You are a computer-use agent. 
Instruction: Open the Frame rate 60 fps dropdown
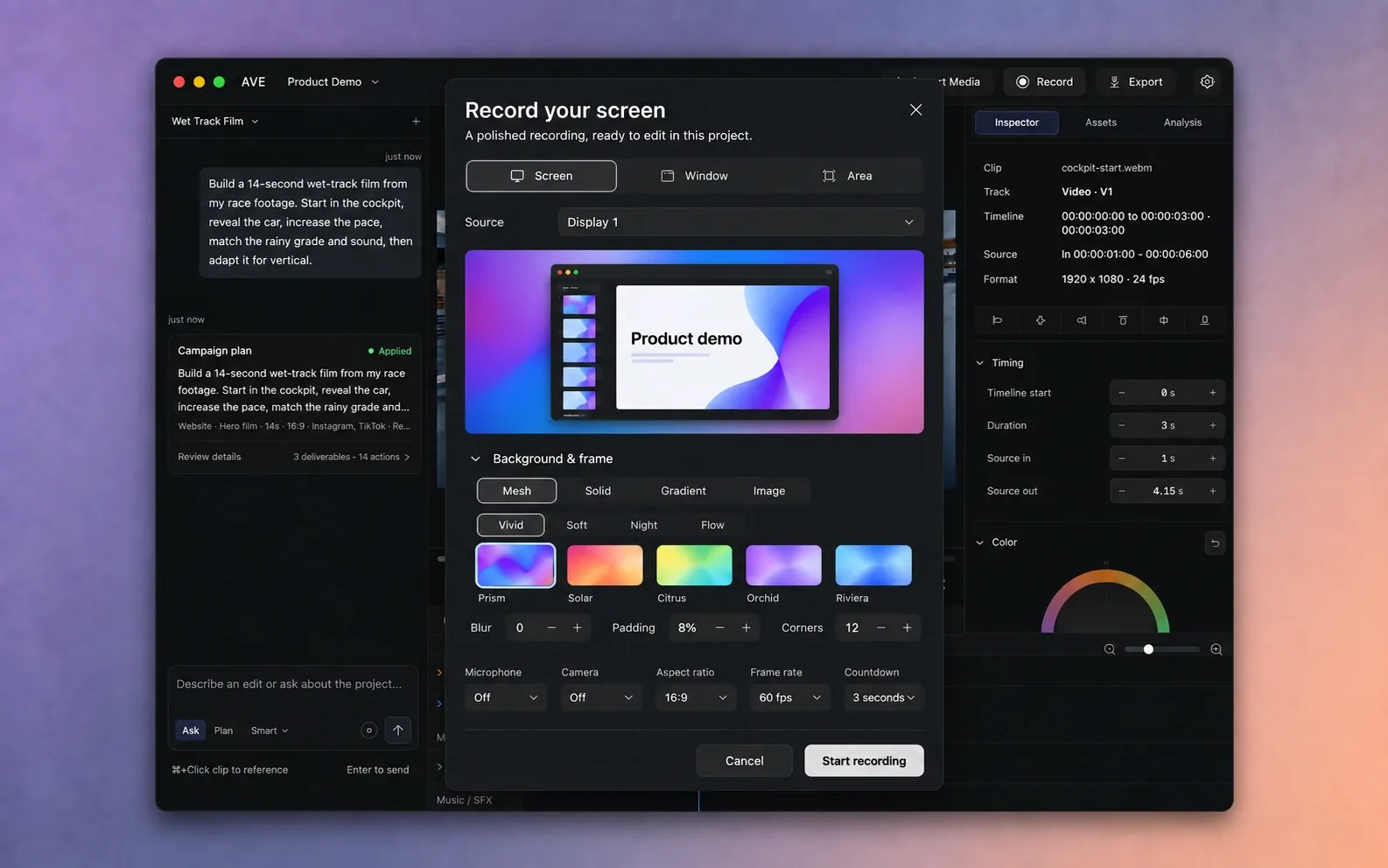789,697
